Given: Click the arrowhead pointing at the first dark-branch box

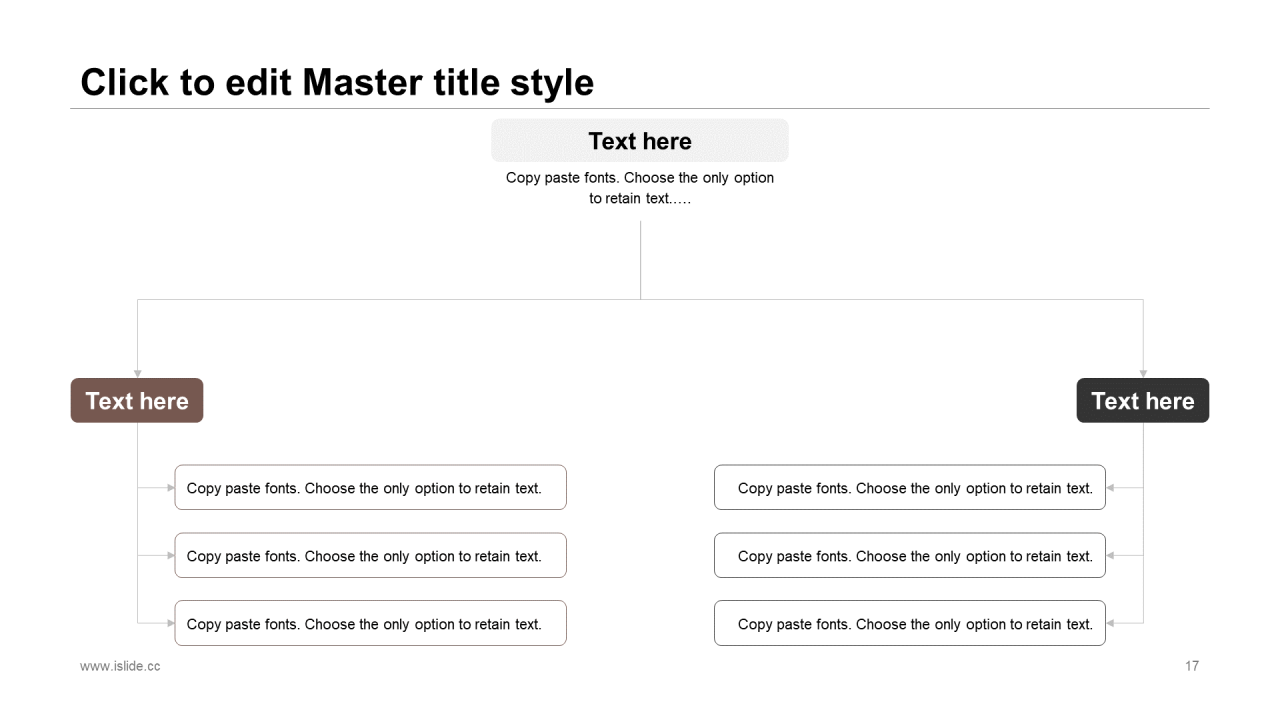Looking at the screenshot, I should 1110,488.
